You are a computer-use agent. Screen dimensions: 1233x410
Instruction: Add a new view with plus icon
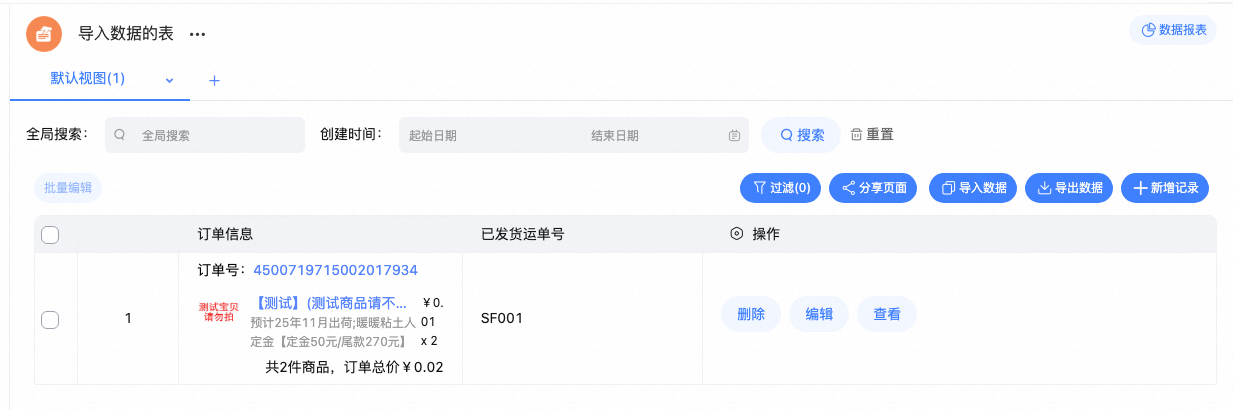click(x=214, y=80)
